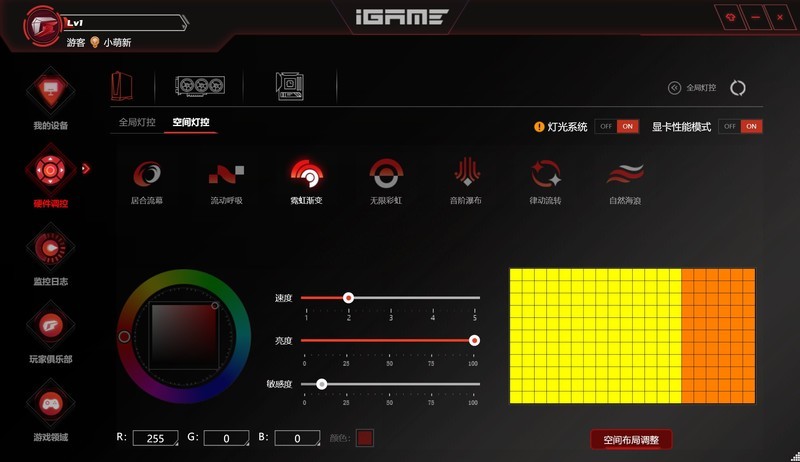Expand the red arrow beside 硬件调控
The height and width of the screenshot is (462, 800).
86,168
